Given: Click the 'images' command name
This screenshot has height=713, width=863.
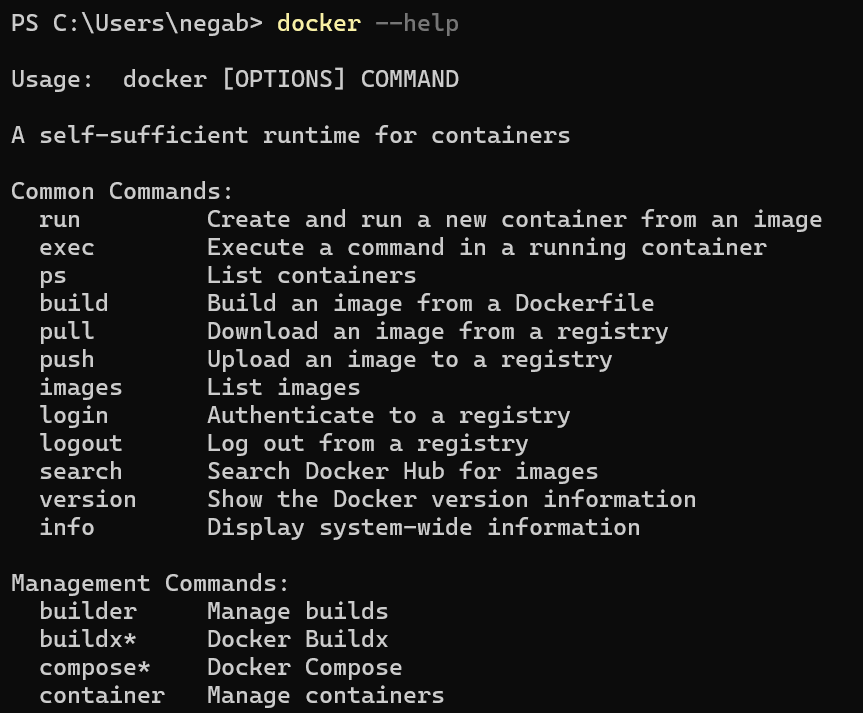Looking at the screenshot, I should pyautogui.click(x=81, y=388).
